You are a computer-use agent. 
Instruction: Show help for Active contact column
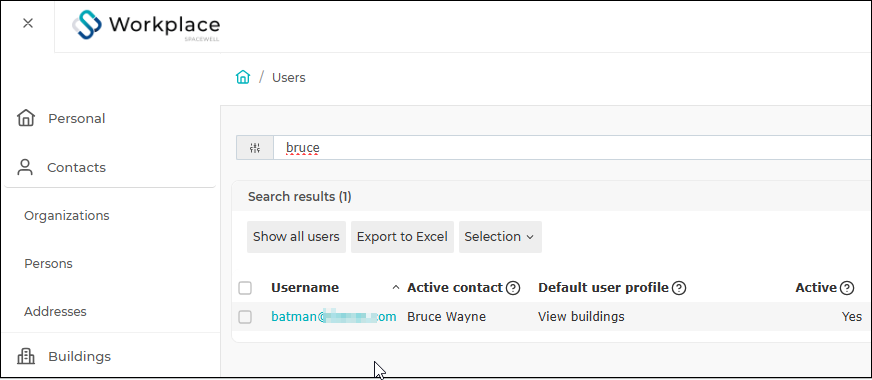513,288
